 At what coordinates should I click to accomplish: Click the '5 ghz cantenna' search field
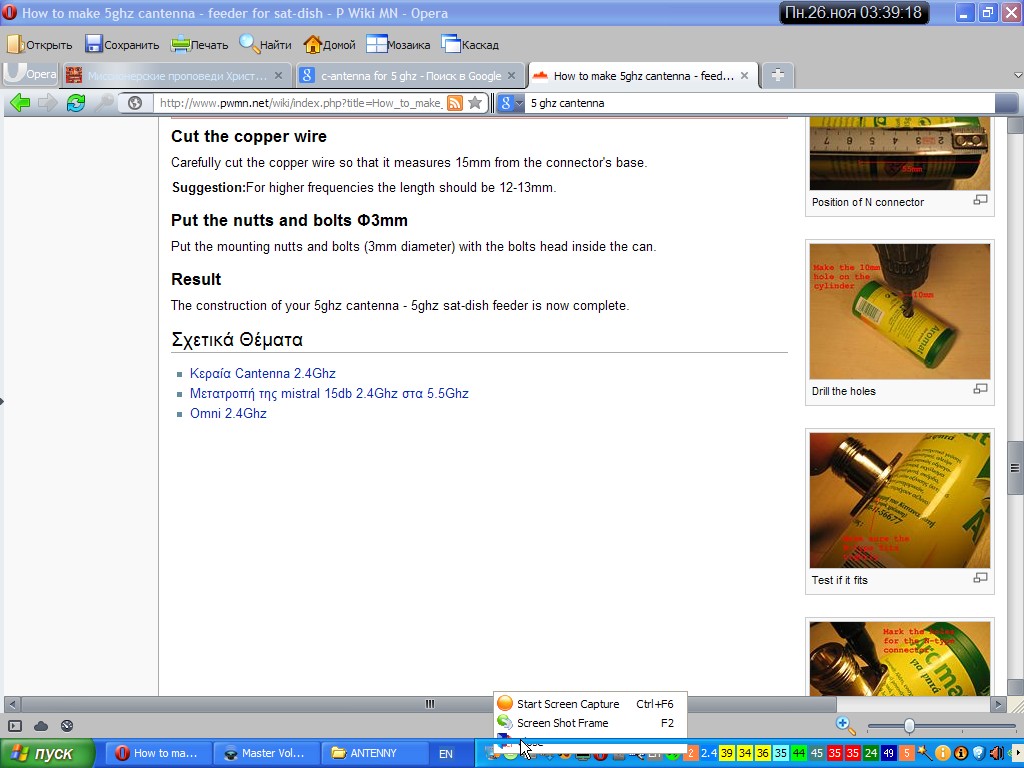(761, 103)
